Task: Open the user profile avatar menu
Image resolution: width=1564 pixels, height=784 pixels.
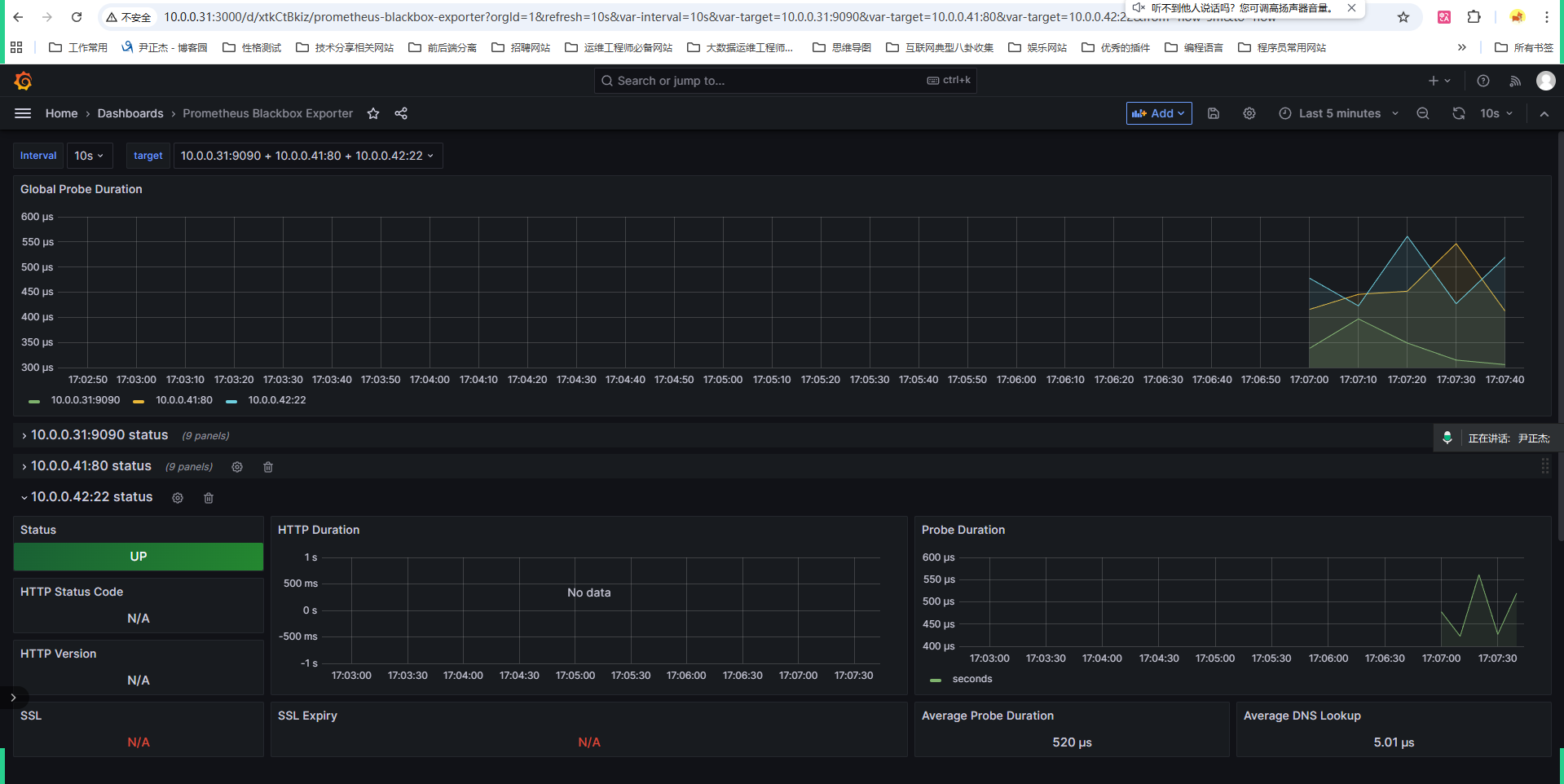Action: (x=1546, y=81)
